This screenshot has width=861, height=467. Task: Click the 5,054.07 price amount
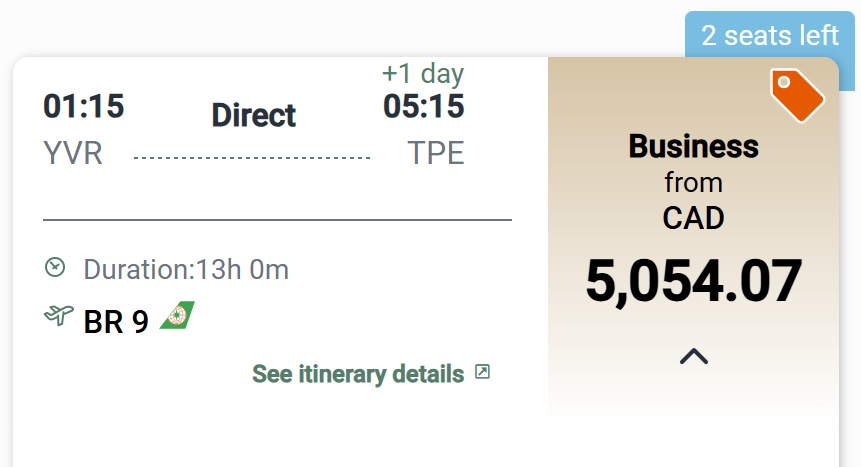(693, 280)
